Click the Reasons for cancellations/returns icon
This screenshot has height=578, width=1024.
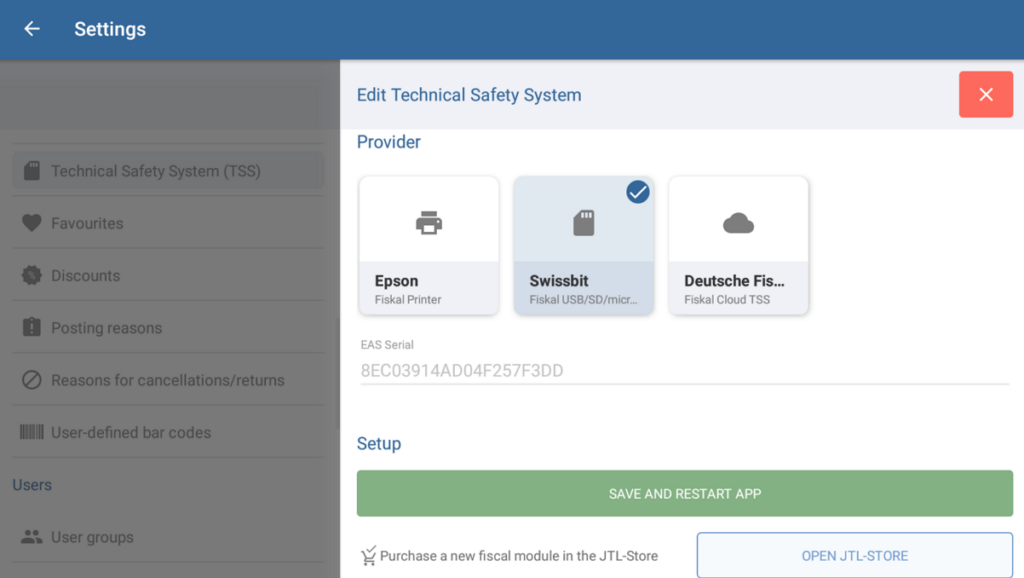(x=32, y=380)
